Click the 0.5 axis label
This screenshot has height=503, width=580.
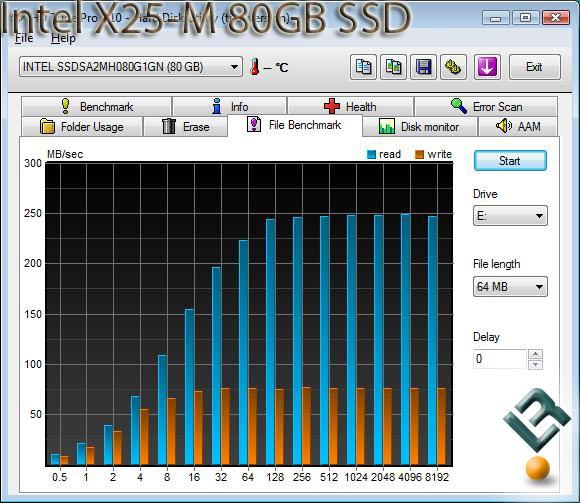click(60, 477)
